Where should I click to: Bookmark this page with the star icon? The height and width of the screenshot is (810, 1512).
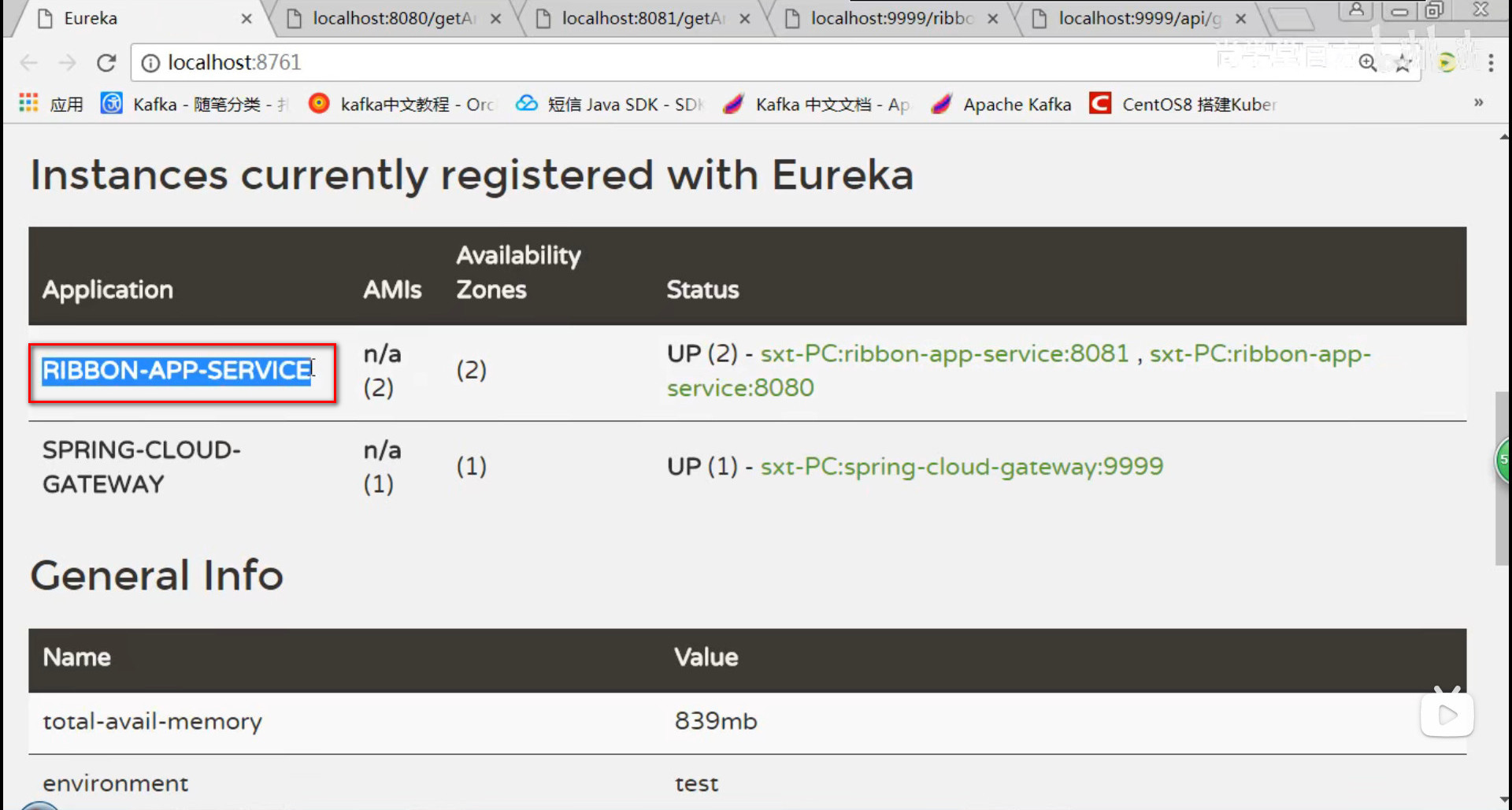(1403, 64)
